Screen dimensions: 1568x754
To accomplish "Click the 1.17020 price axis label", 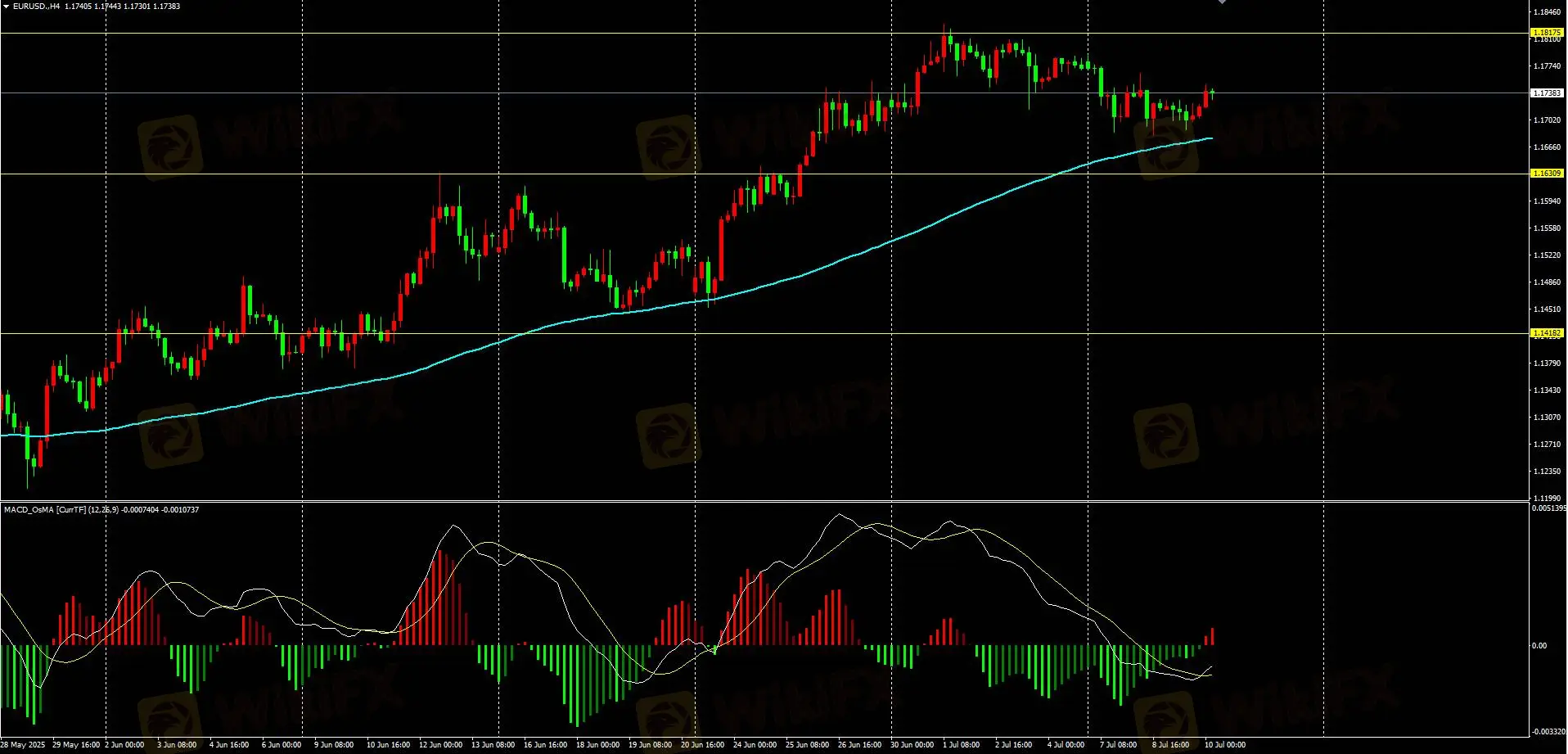I will click(1547, 120).
